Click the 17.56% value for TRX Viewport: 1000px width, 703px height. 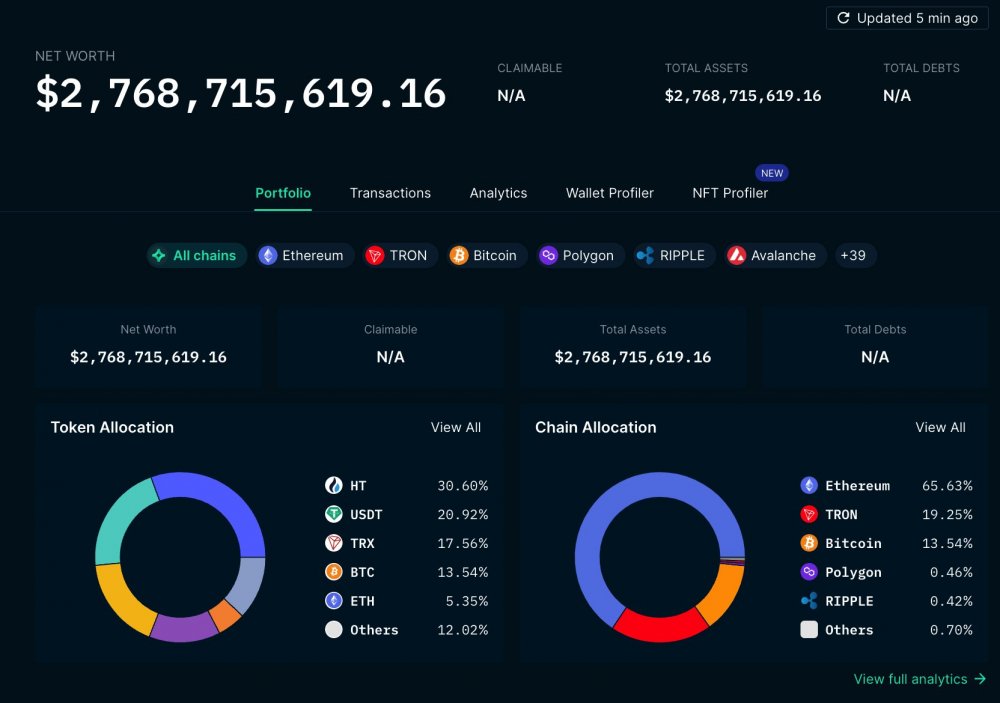[x=462, y=543]
